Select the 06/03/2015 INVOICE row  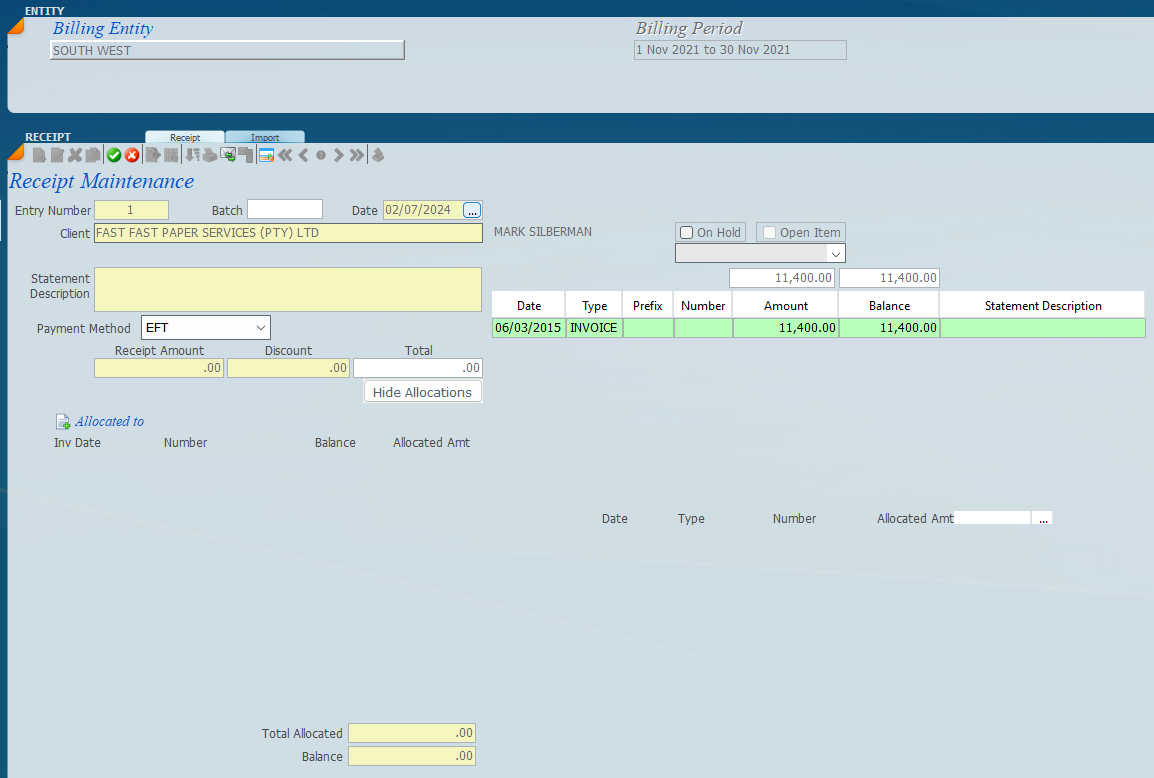[x=700, y=328]
